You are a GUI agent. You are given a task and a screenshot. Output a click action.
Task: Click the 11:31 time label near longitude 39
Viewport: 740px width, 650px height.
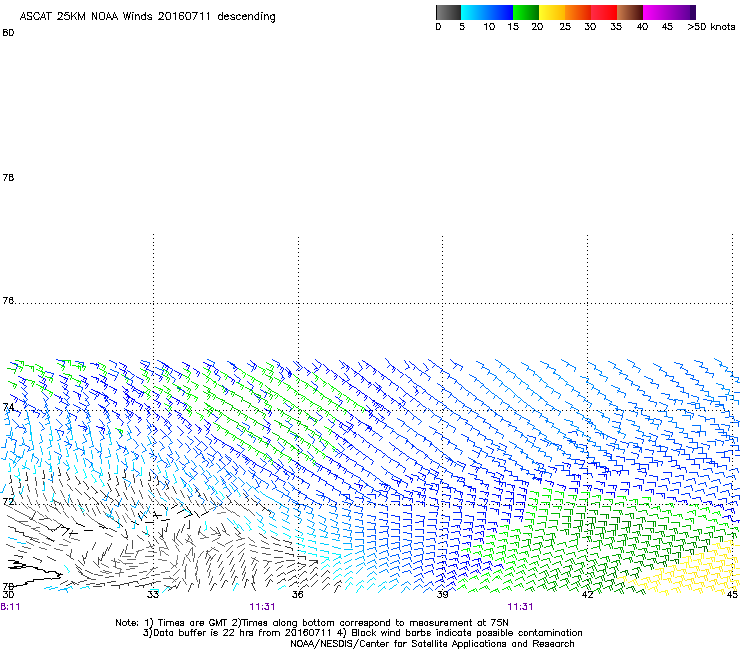click(x=520, y=607)
